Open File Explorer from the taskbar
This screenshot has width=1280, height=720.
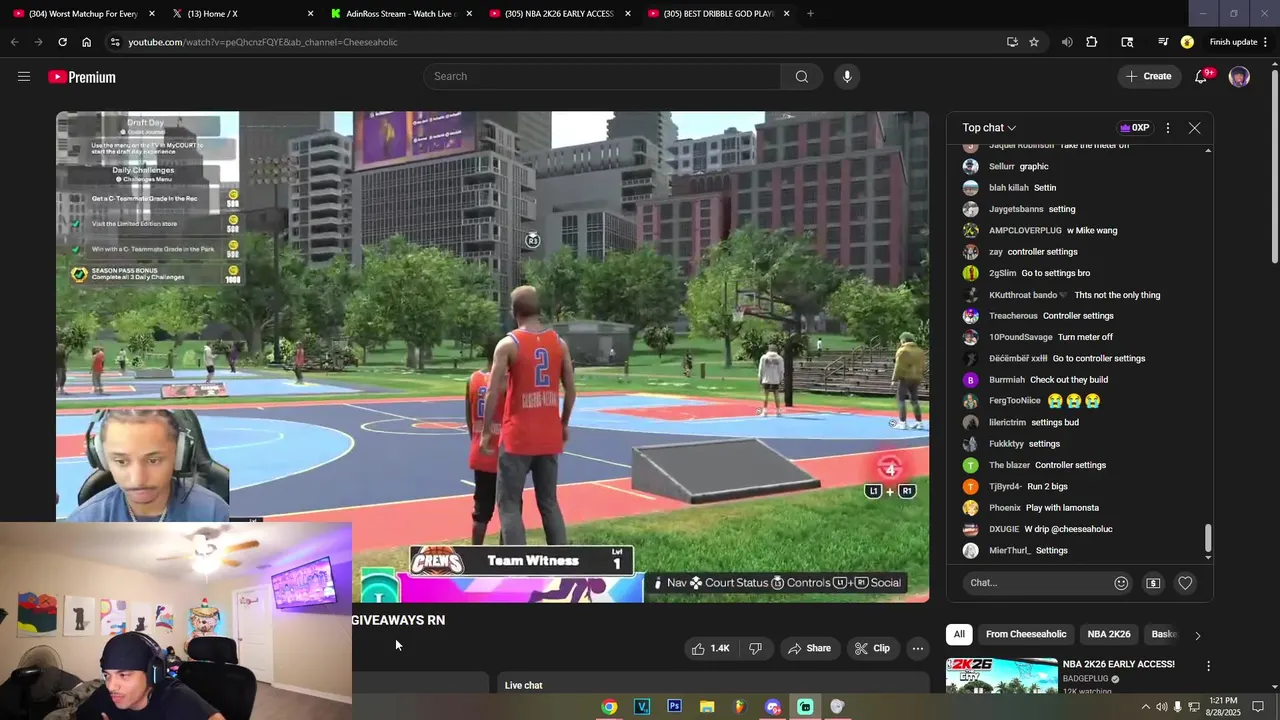click(707, 707)
